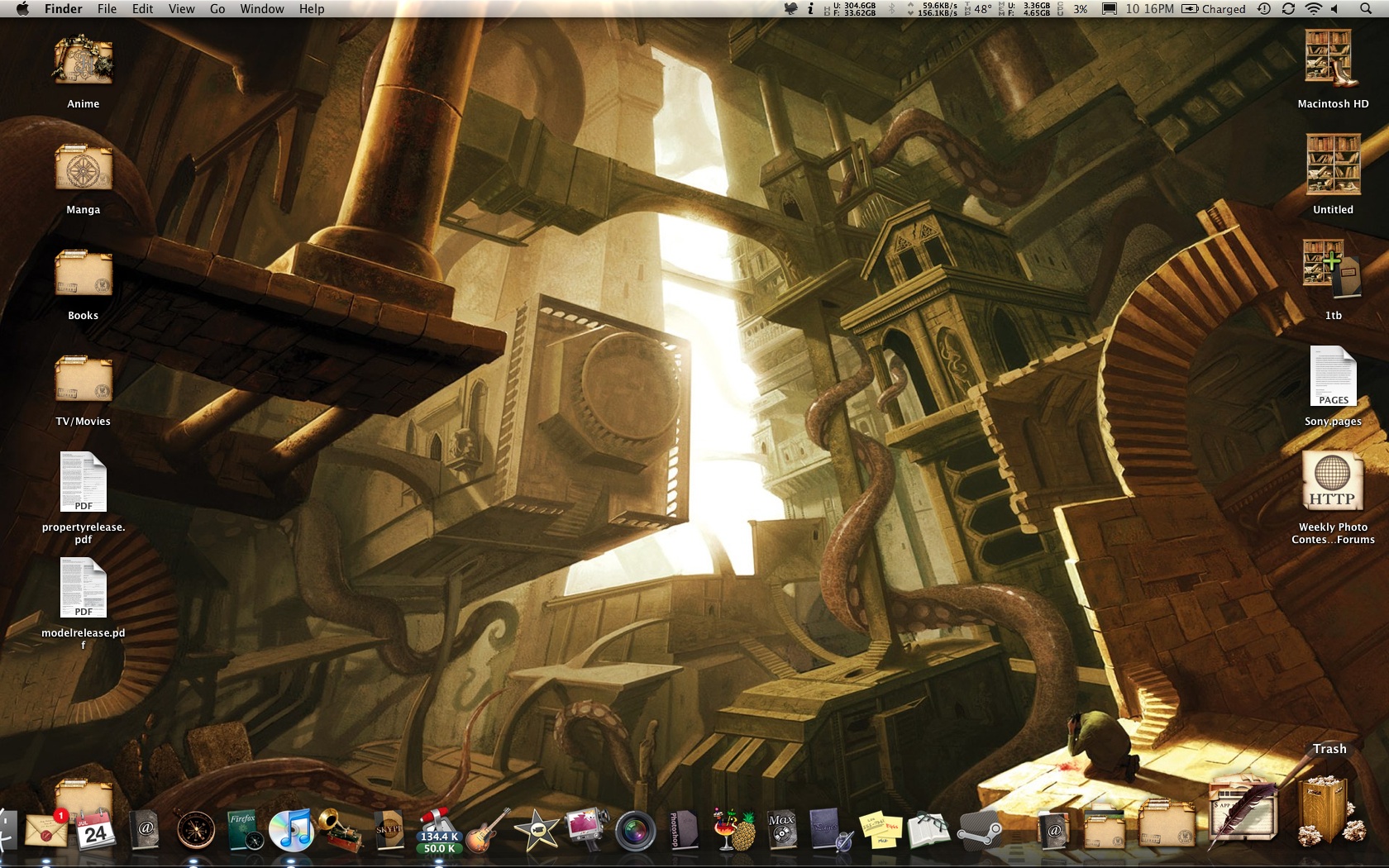The width and height of the screenshot is (1389, 868).
Task: Click the 'i' info icon in the menu bar
Action: pos(811,9)
